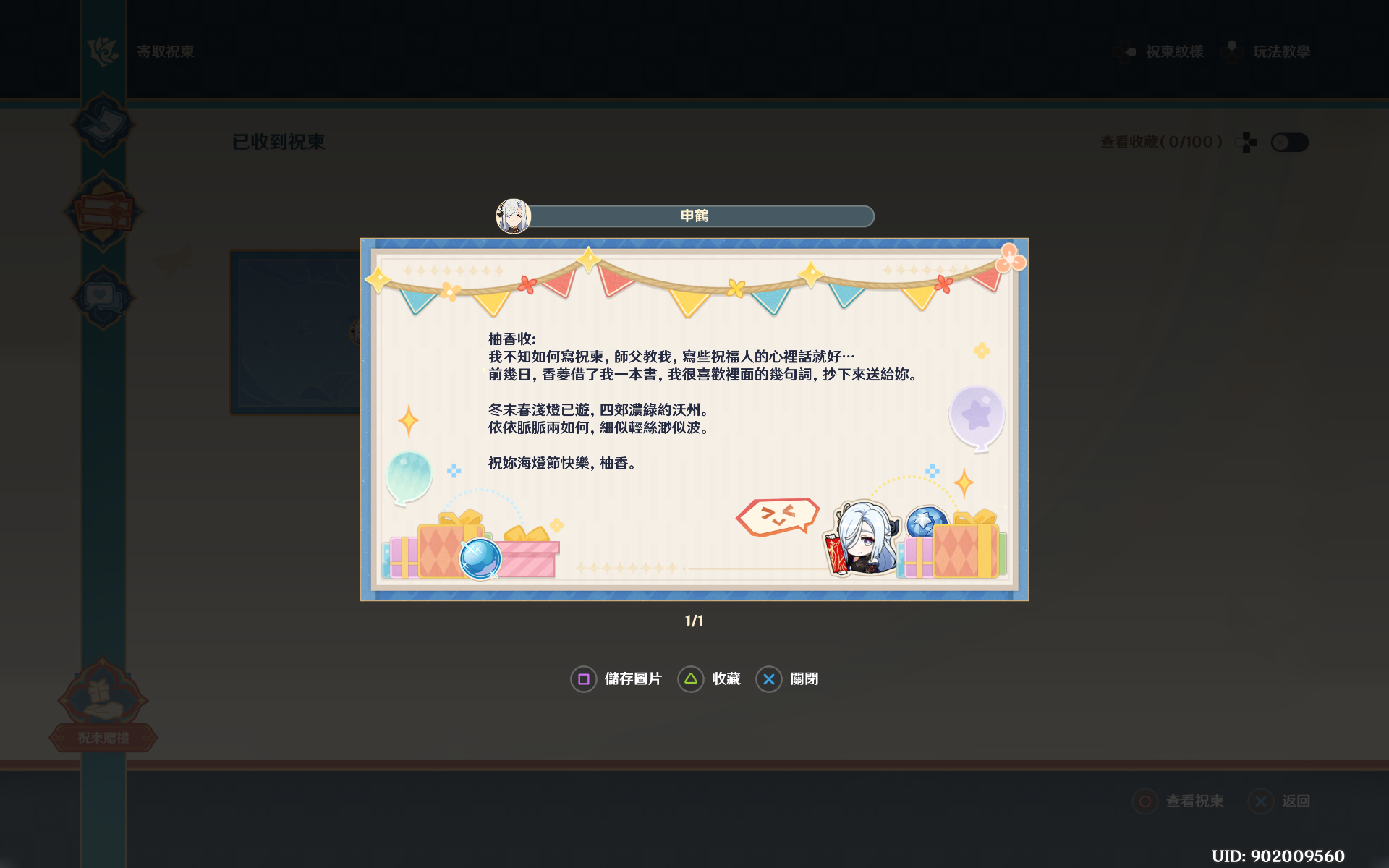Save the card via 儲存圖片 label
Image resolution: width=1389 pixels, height=868 pixels.
click(633, 679)
